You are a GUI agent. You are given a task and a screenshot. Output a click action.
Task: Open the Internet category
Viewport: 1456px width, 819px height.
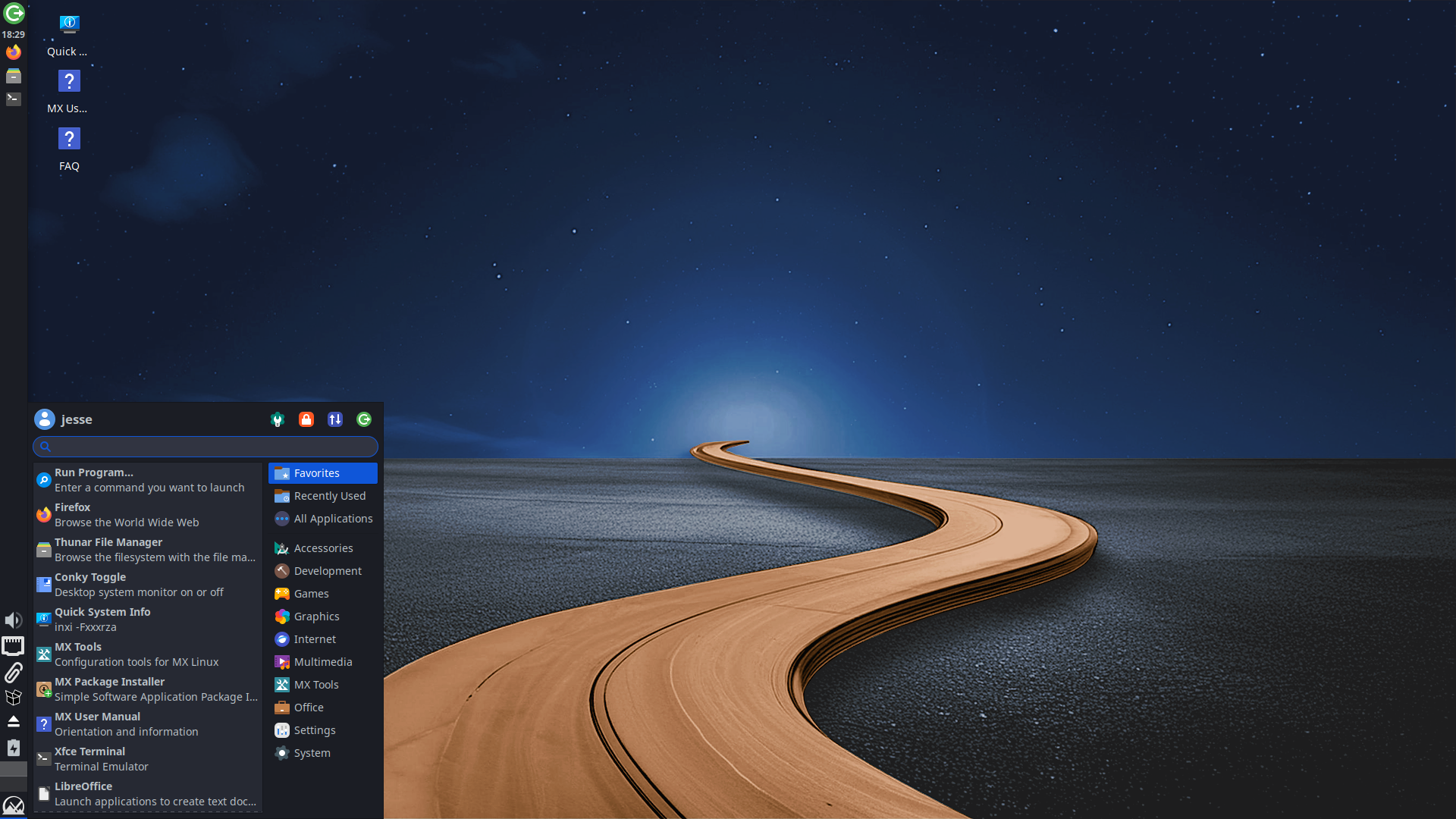[x=323, y=639]
